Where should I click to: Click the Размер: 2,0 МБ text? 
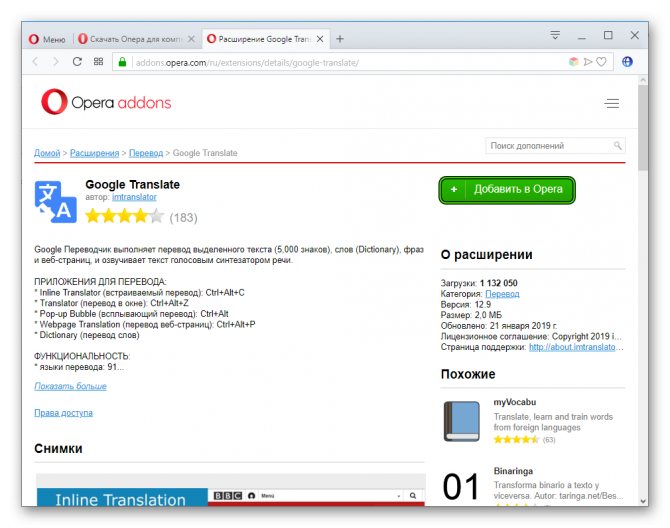[x=471, y=315]
